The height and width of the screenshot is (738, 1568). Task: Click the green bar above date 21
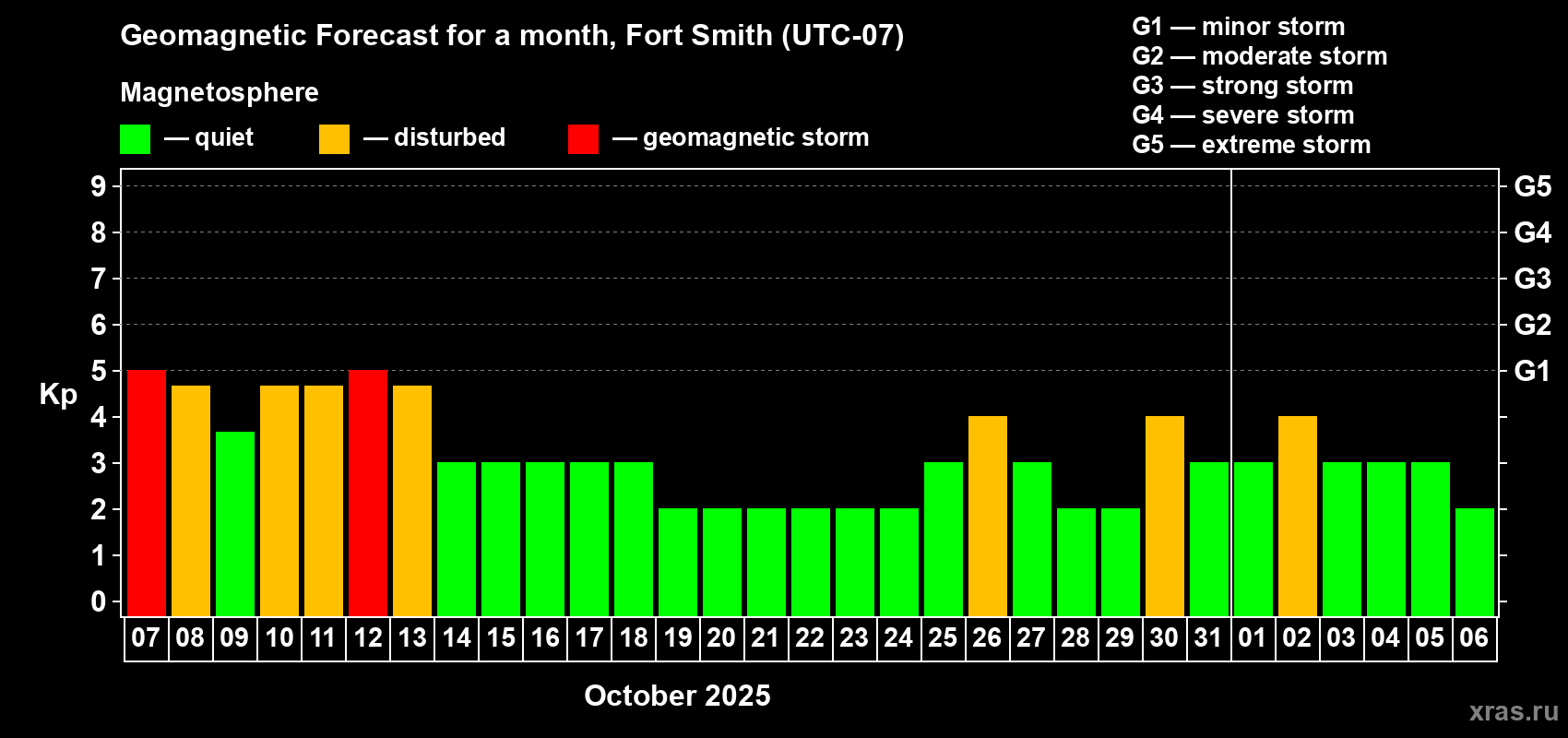(766, 563)
